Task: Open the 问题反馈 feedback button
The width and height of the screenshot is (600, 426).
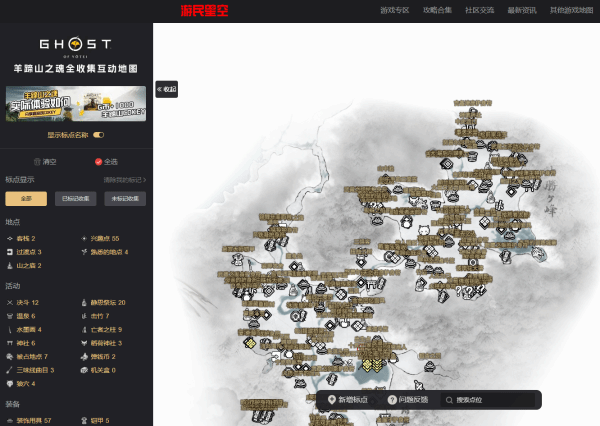Action: (407, 400)
